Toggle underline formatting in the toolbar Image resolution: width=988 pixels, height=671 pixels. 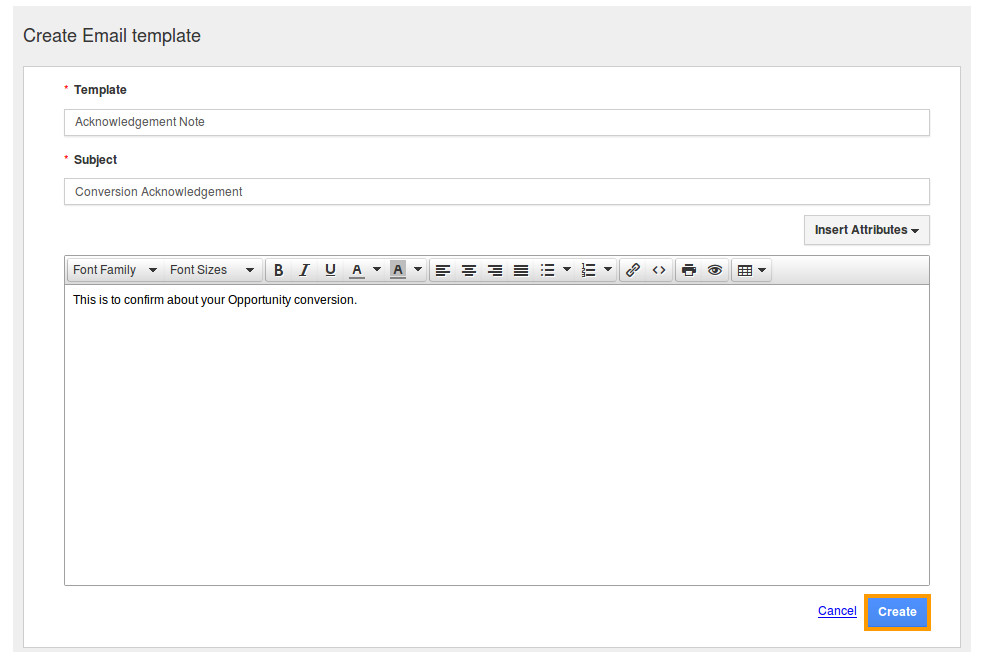tap(330, 270)
